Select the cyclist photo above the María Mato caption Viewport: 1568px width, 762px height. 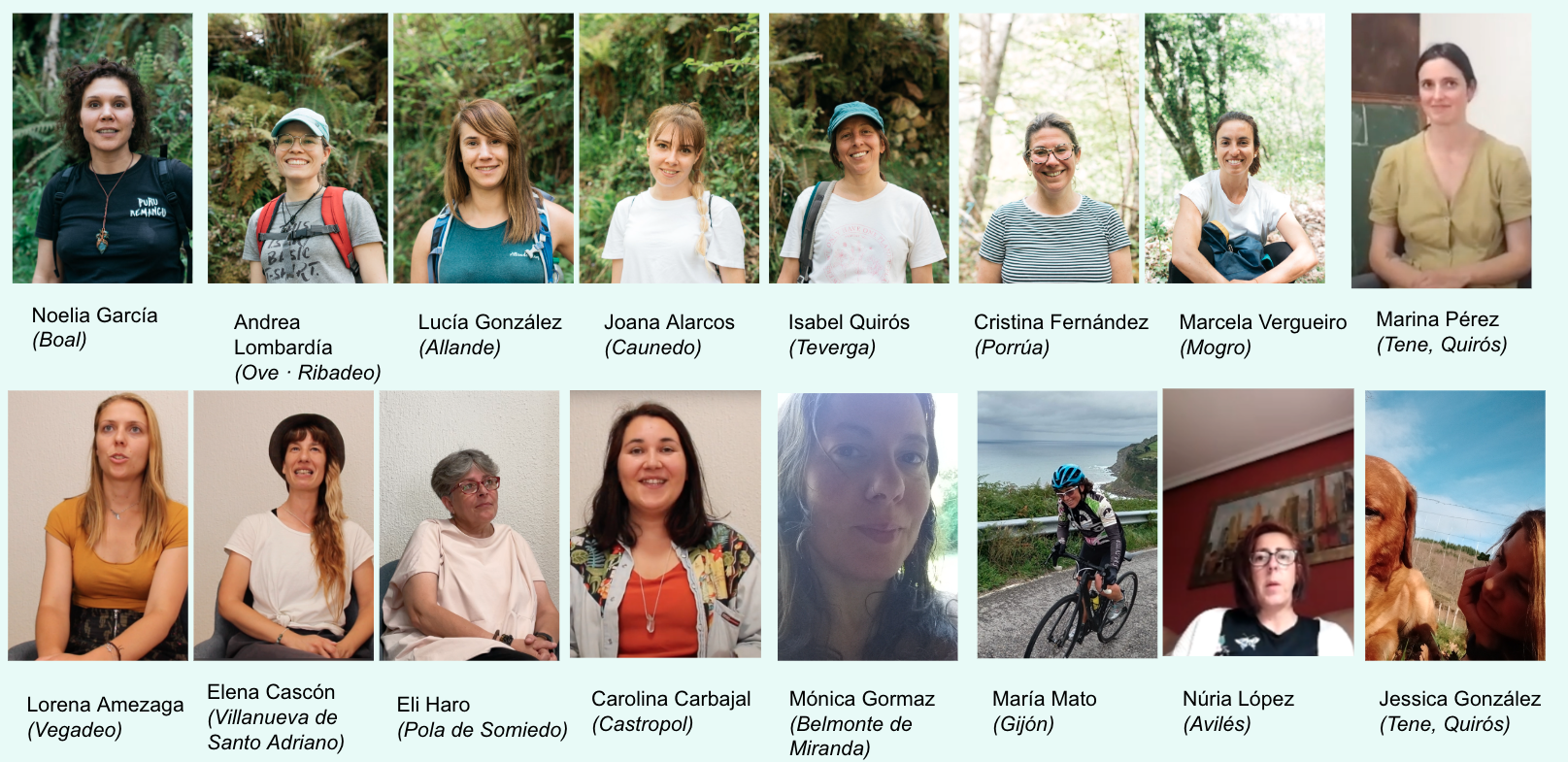1067,524
